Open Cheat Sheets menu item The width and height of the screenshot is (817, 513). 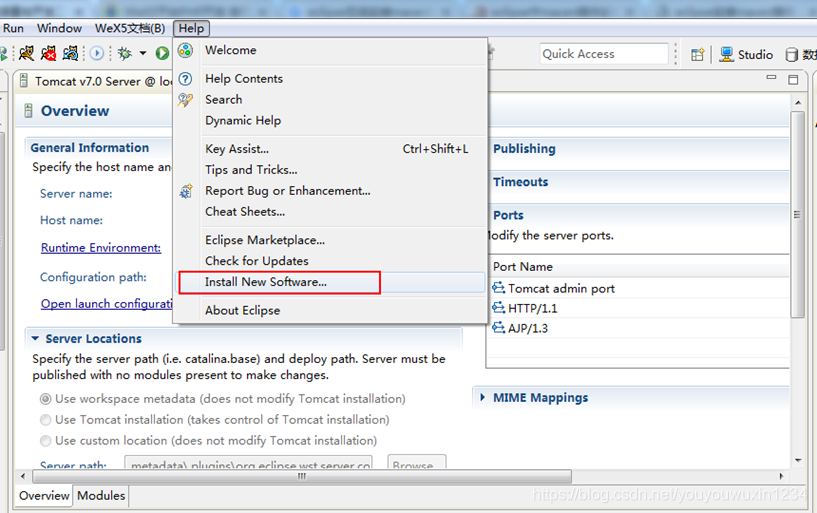click(245, 211)
